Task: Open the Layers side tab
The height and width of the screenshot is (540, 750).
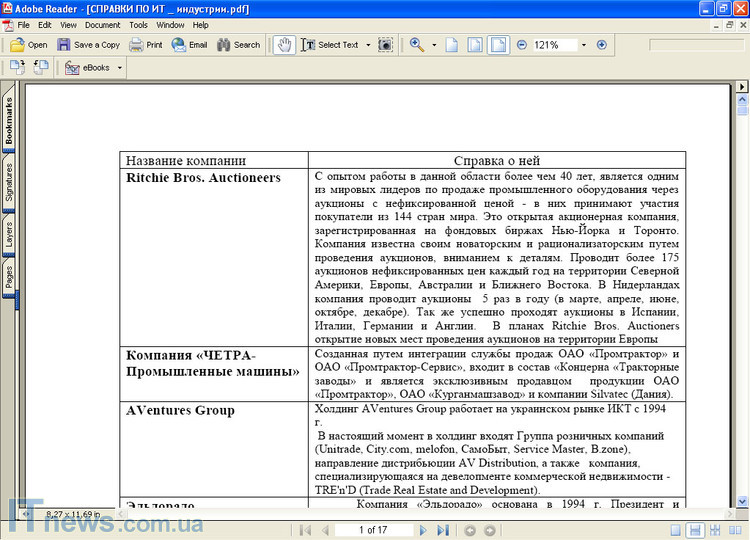Action: (x=9, y=235)
